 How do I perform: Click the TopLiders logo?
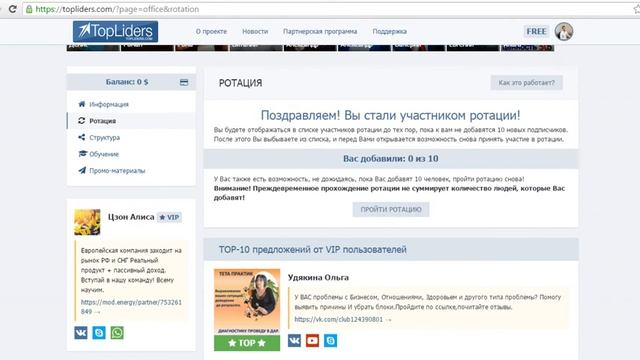pyautogui.click(x=116, y=31)
